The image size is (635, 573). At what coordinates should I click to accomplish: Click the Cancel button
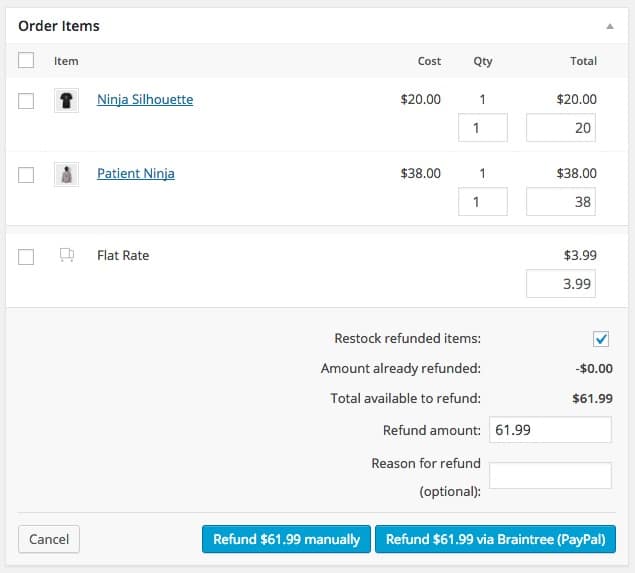[49, 539]
